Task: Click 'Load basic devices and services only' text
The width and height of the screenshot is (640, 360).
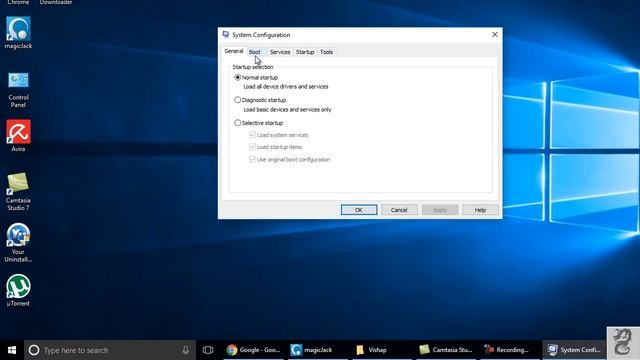Action: point(287,109)
